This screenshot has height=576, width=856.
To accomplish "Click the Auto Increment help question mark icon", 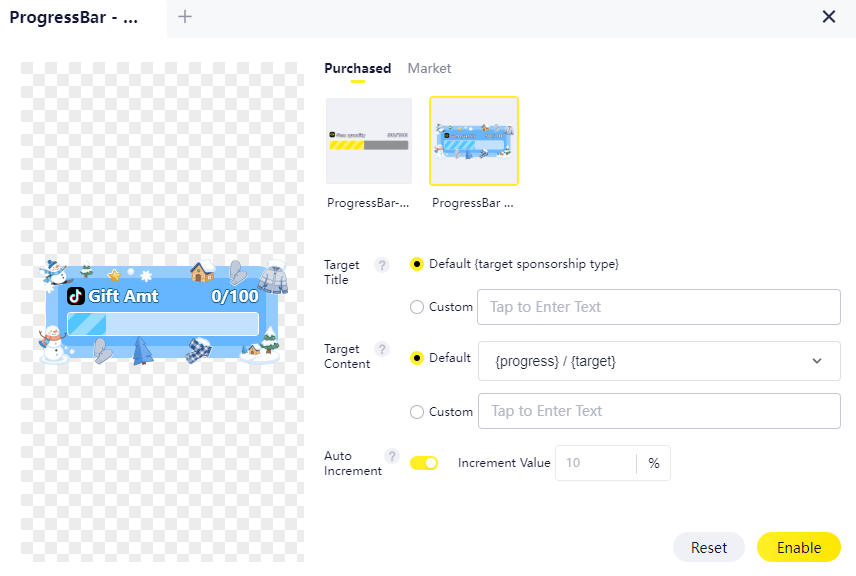I will coord(391,456).
